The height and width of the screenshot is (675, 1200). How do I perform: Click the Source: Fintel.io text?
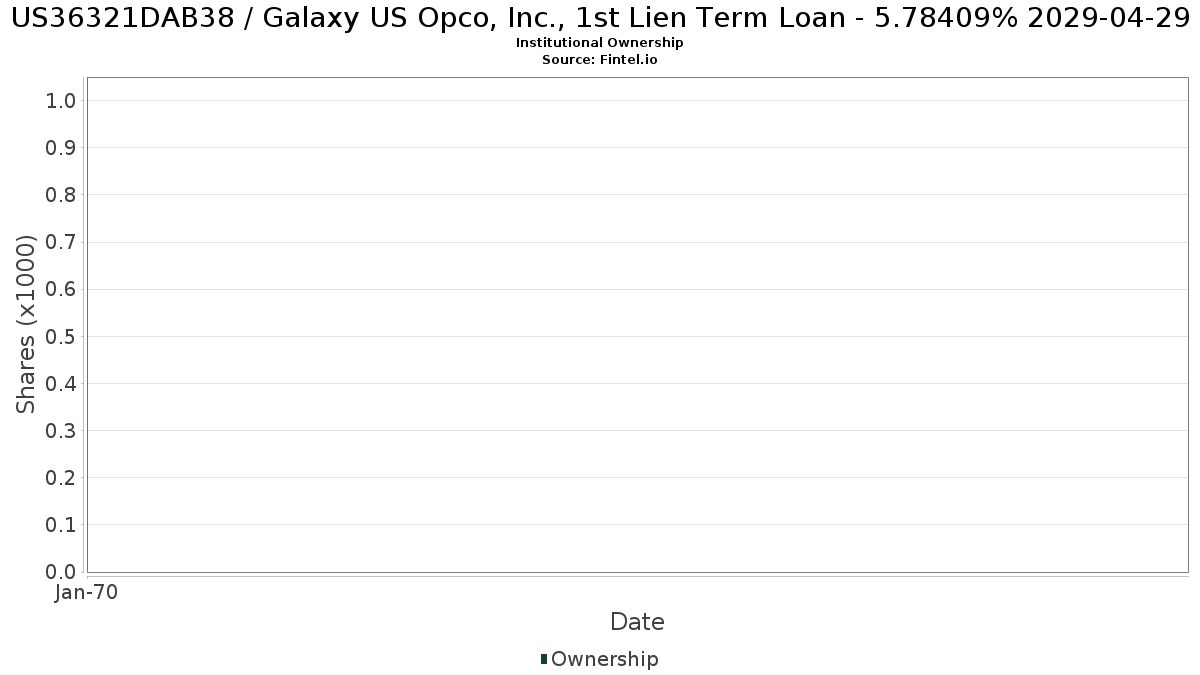(600, 60)
